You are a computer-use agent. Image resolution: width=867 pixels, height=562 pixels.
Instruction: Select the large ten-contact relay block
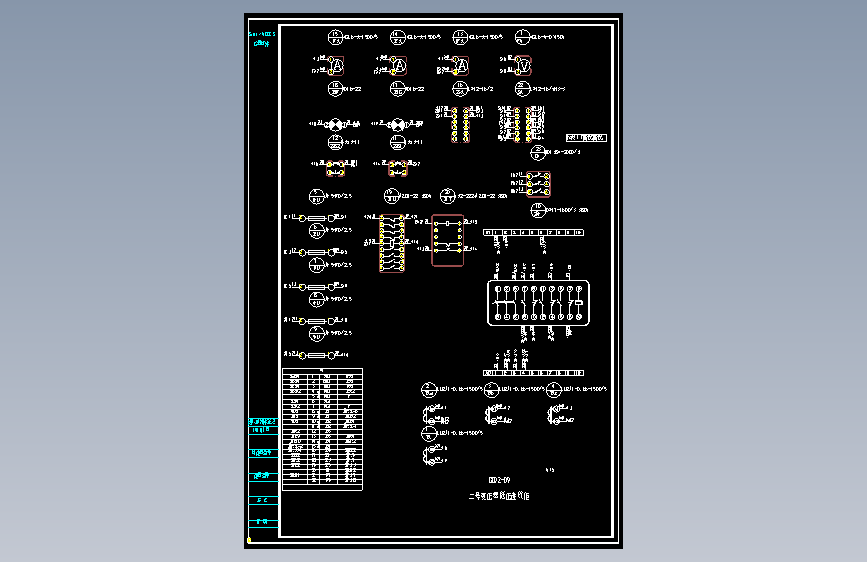click(x=538, y=303)
